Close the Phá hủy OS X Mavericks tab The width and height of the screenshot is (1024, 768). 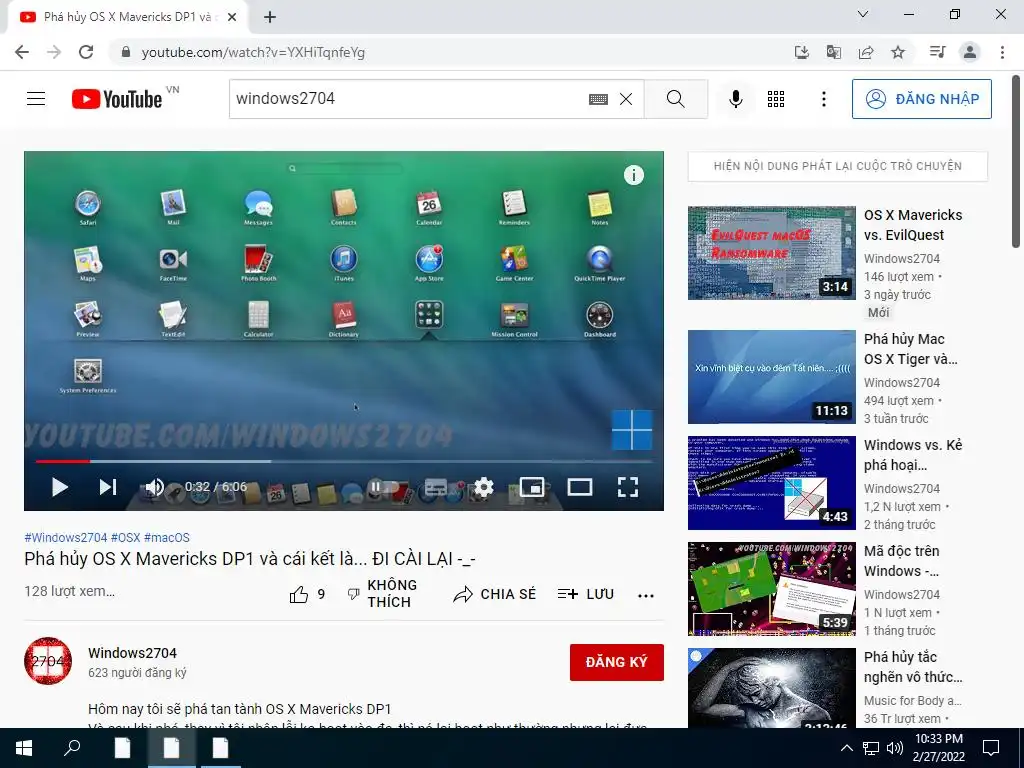click(x=232, y=17)
